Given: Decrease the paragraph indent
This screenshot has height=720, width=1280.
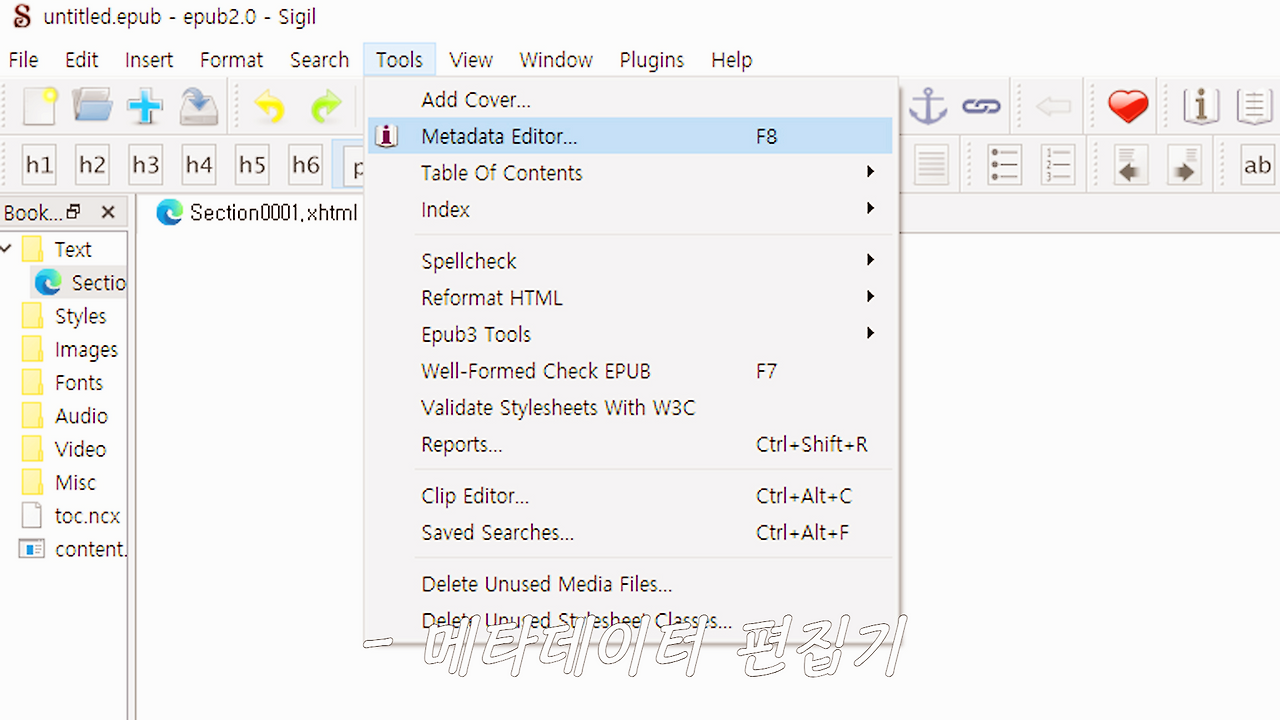Looking at the screenshot, I should [x=1130, y=165].
